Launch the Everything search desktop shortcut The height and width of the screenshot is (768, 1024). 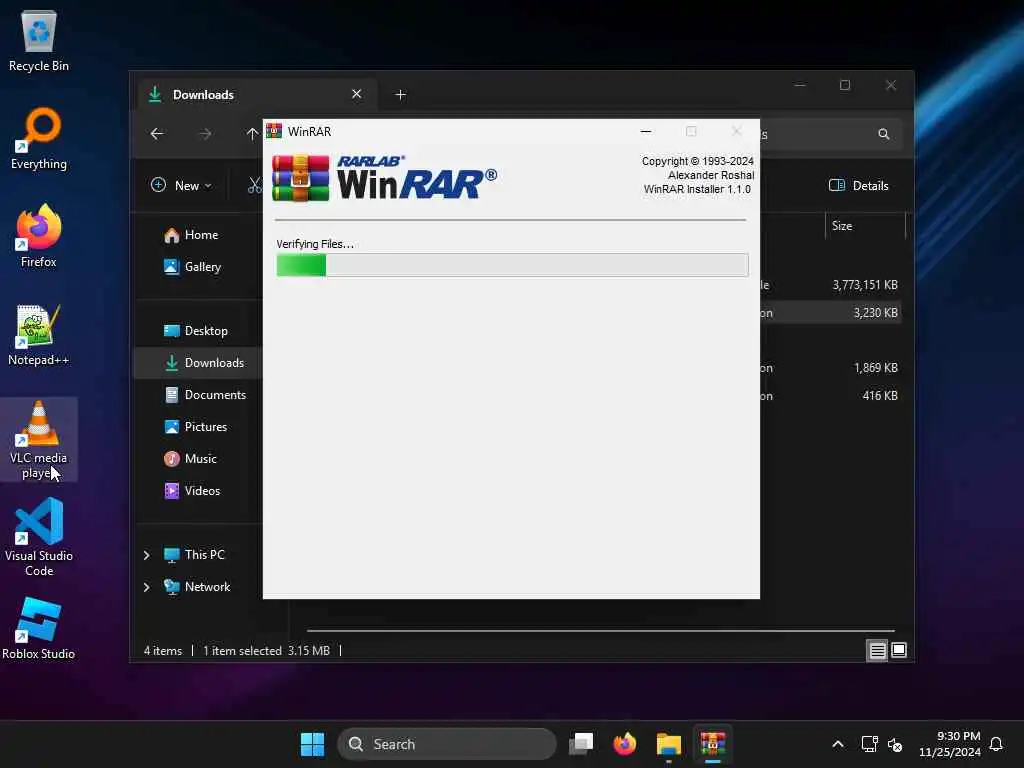(x=39, y=138)
